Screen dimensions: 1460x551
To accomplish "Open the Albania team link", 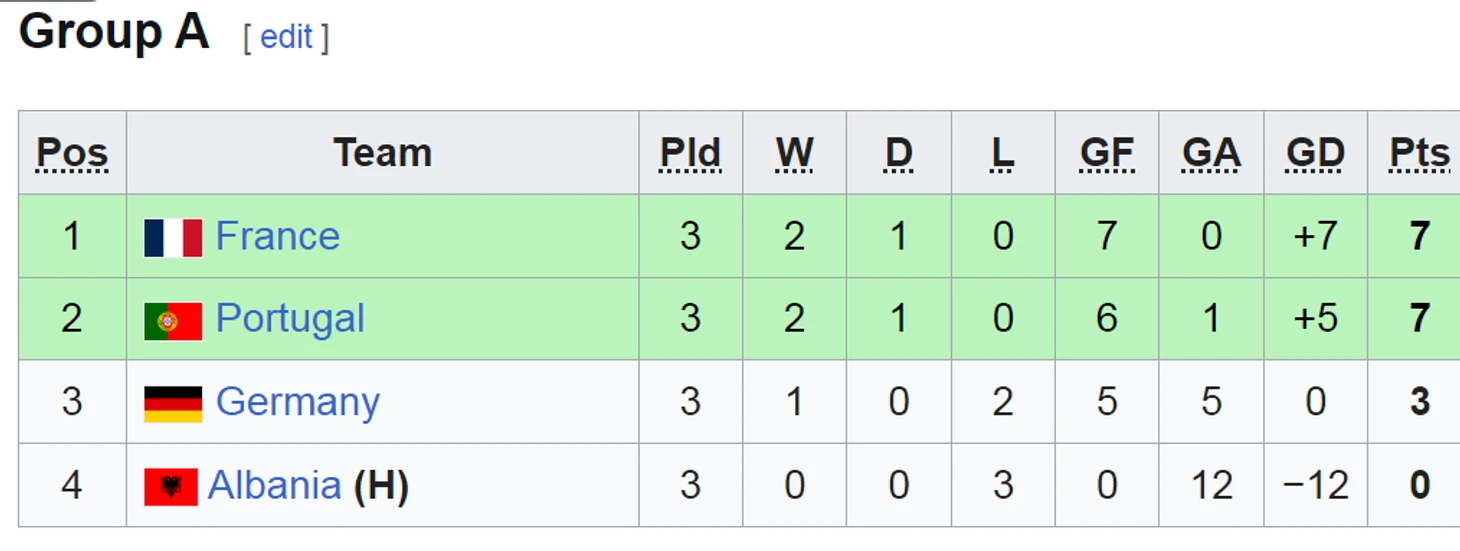I will point(274,486).
